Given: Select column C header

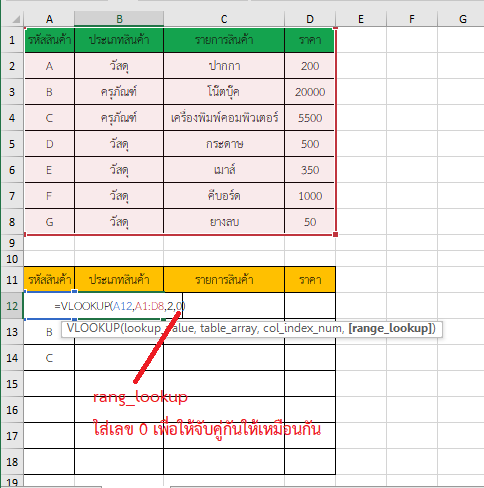Looking at the screenshot, I should [224, 19].
